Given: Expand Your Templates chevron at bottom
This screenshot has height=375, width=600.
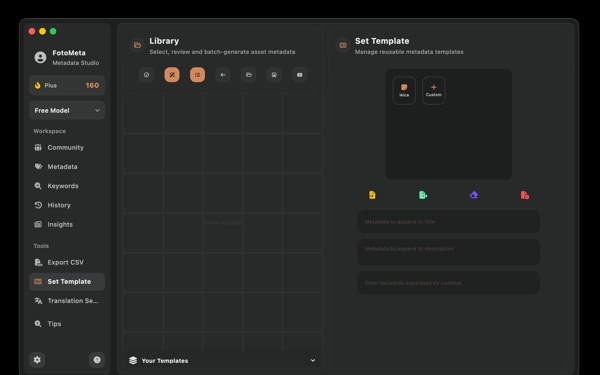Looking at the screenshot, I should click(313, 360).
